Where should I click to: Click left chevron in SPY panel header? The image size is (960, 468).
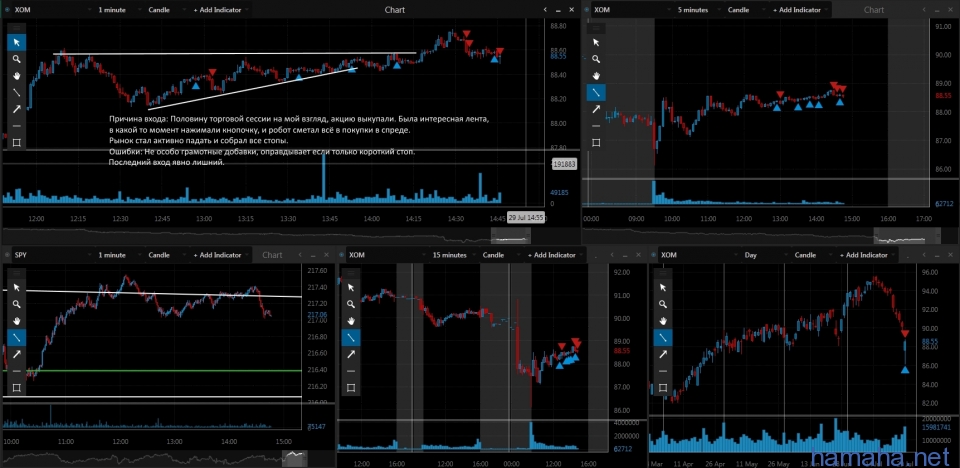pos(300,255)
